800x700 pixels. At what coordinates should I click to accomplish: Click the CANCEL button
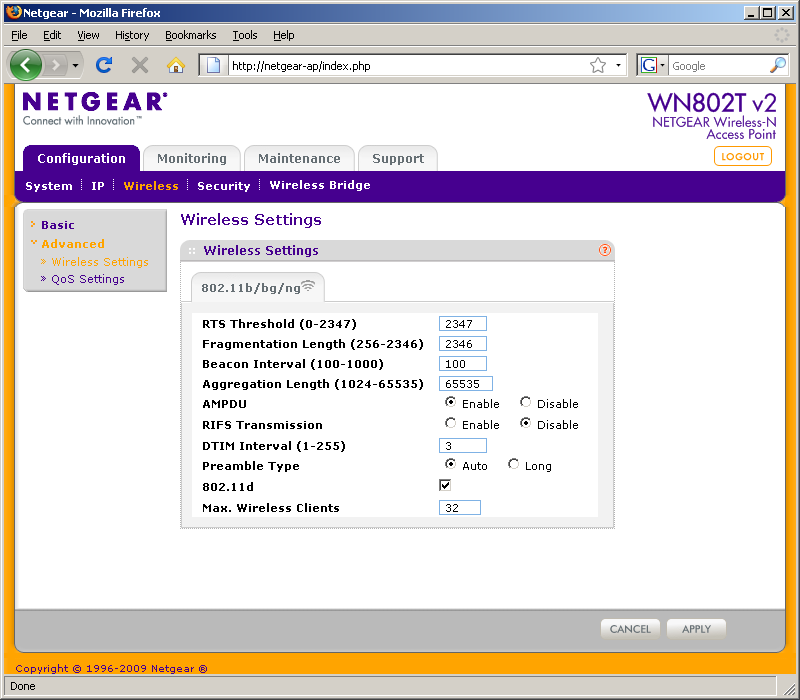[x=630, y=629]
